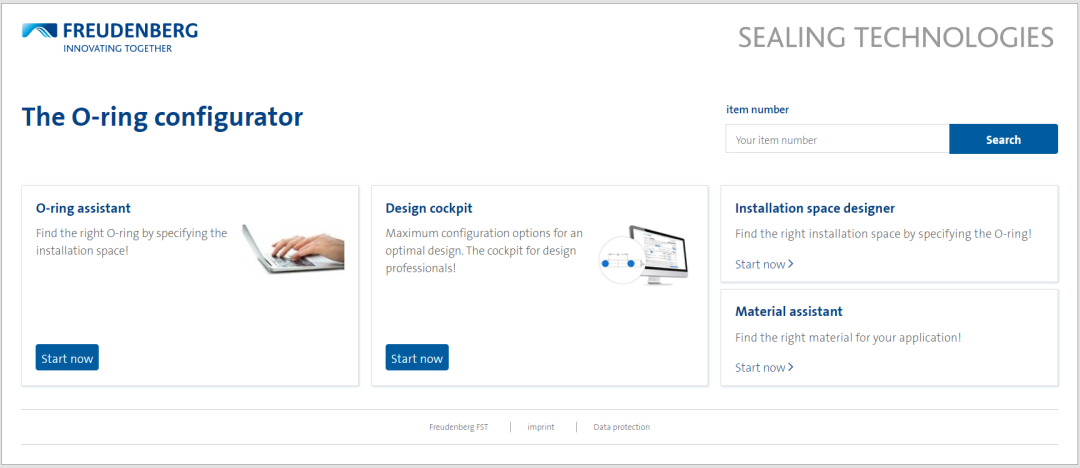The height and width of the screenshot is (468, 1080).
Task: Click the laptop image in O-ring assistant
Action: point(293,246)
